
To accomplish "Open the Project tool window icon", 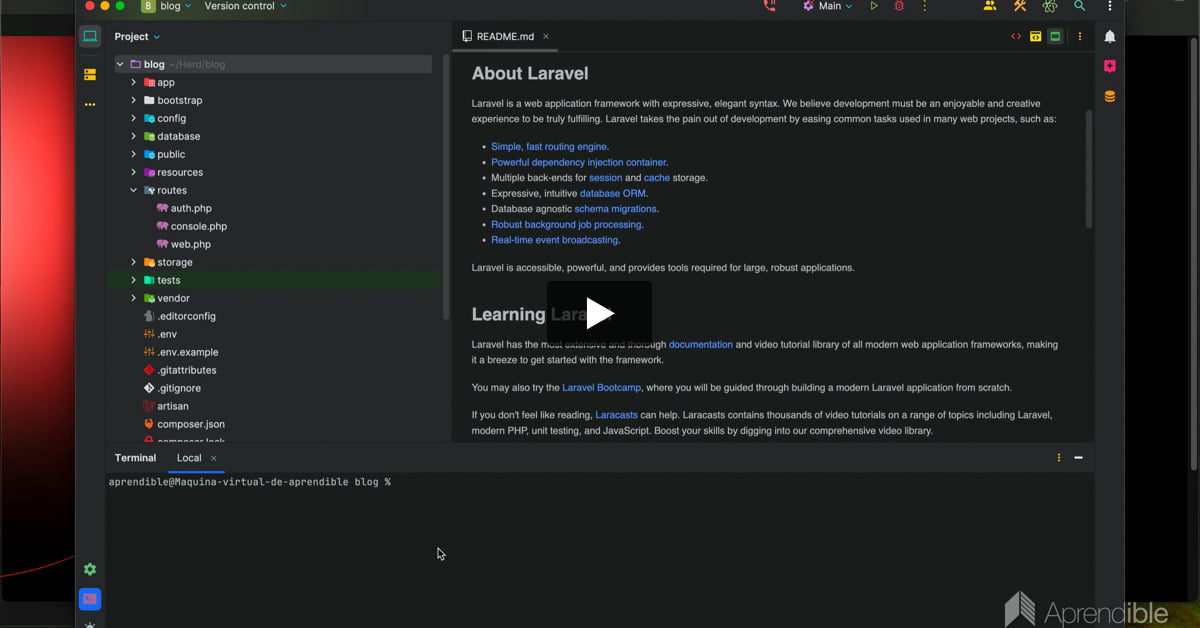I will (x=90, y=36).
